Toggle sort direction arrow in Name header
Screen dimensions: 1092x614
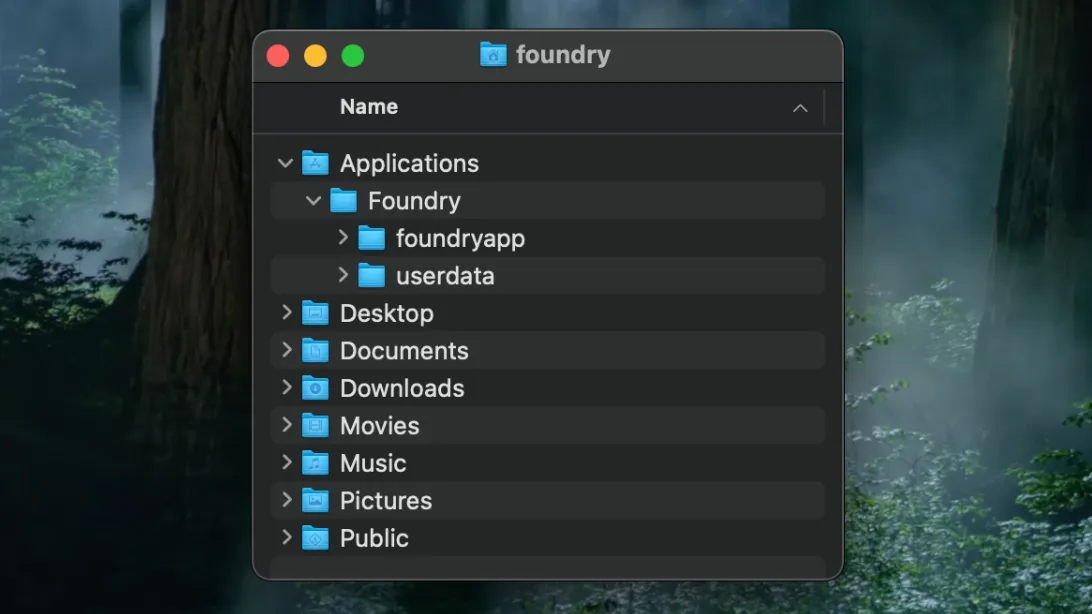(800, 108)
